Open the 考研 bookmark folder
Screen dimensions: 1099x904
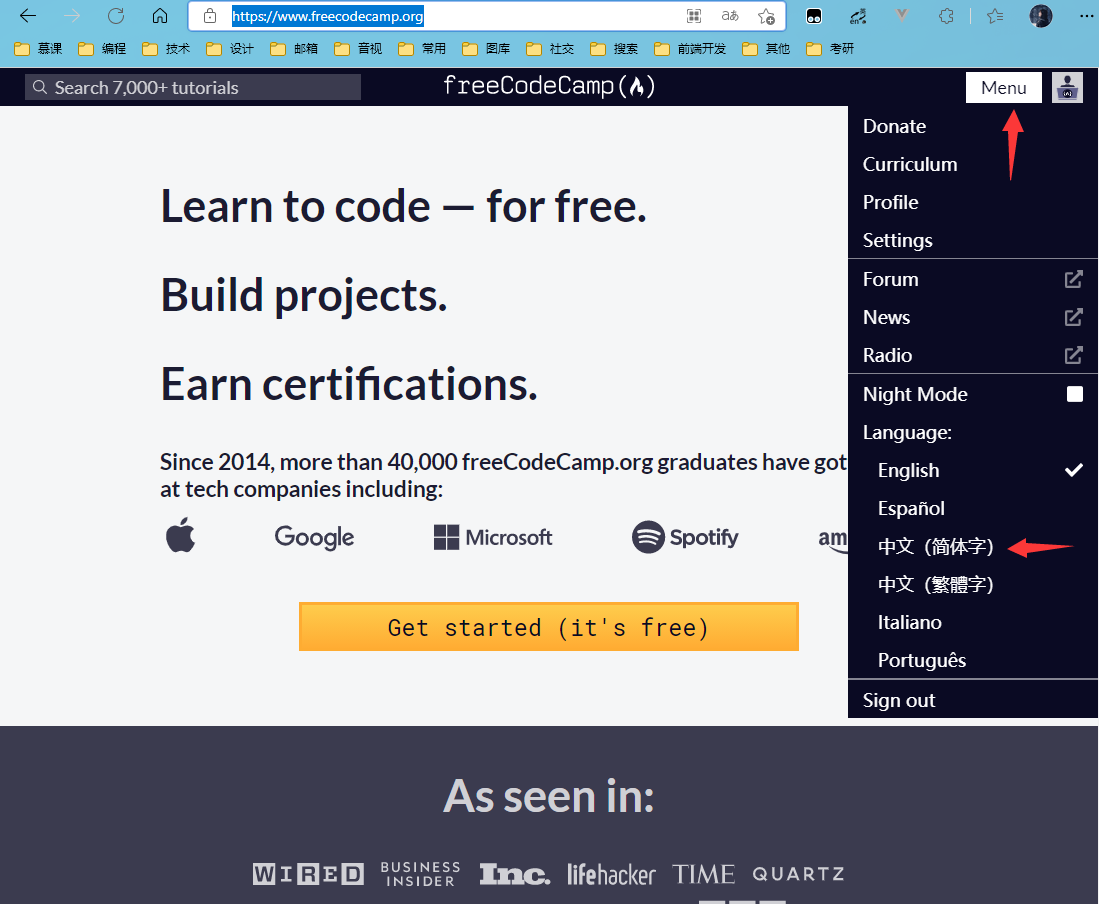coord(831,48)
